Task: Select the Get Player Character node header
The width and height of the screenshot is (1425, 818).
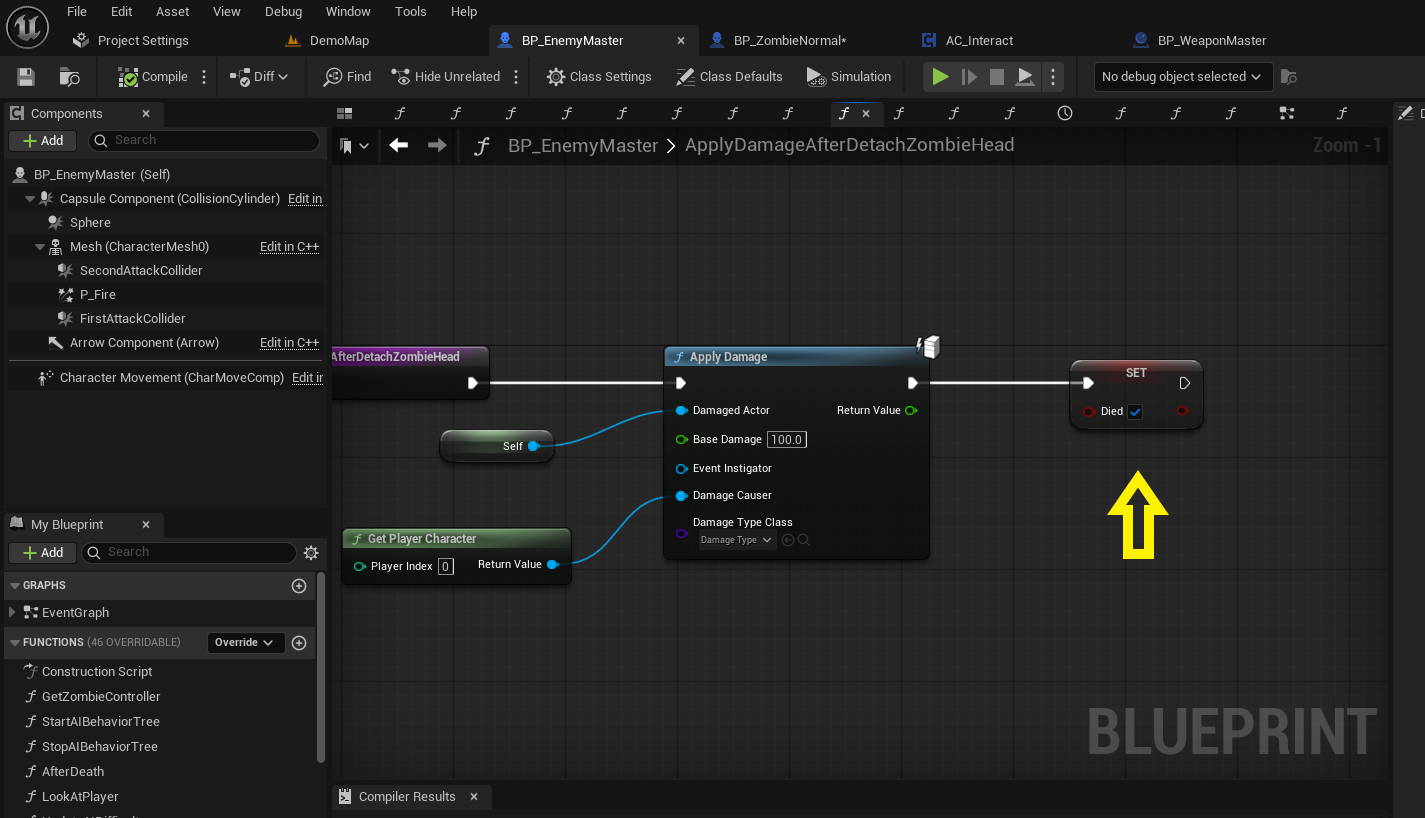Action: pos(456,539)
